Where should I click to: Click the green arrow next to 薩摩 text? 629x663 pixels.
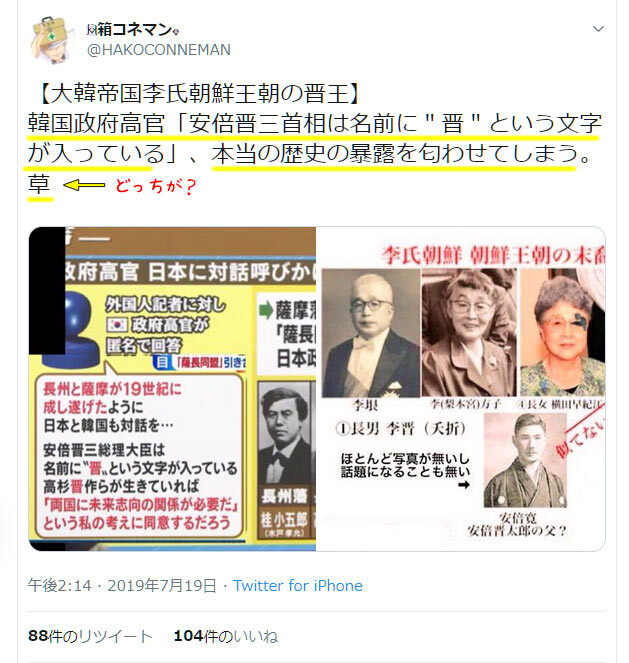click(266, 311)
